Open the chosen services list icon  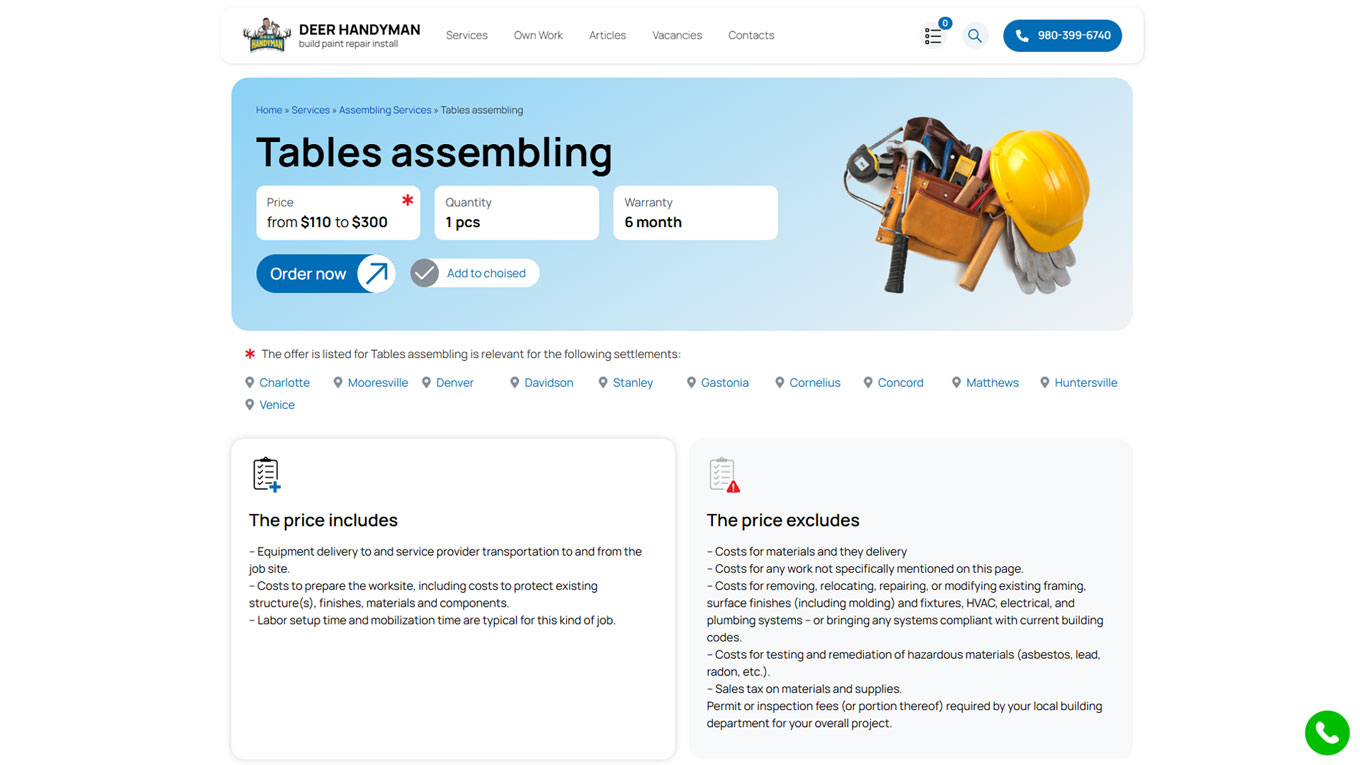(933, 35)
